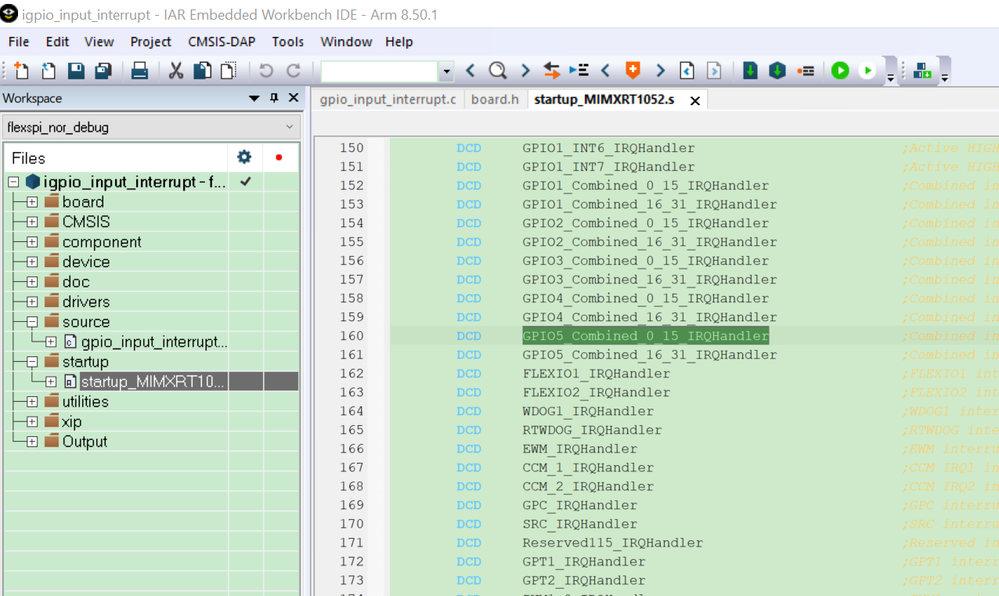The image size is (999, 596).
Task: Close the startup_MIMXRT1052.s tab
Action: point(695,101)
